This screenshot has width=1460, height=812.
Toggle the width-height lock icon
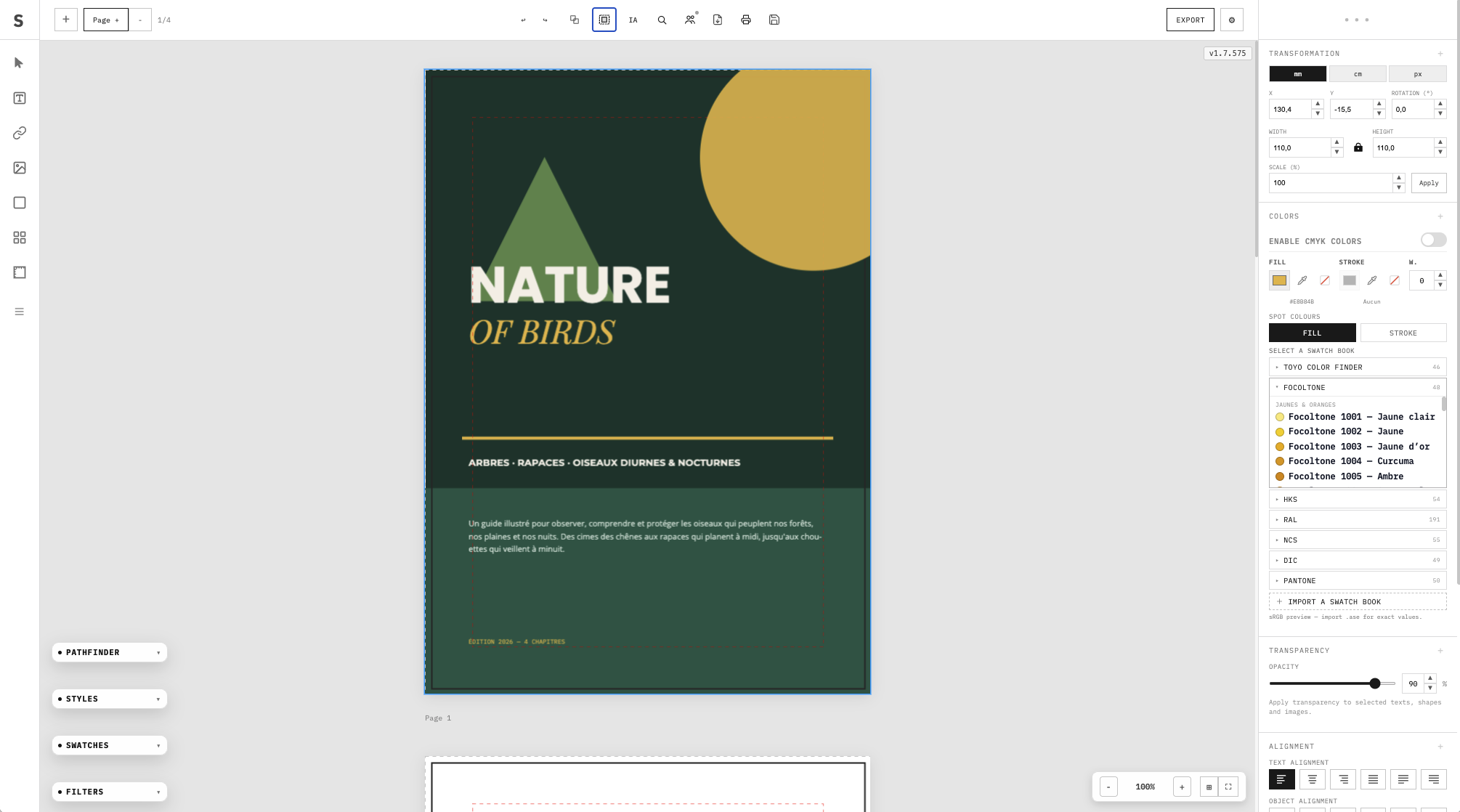[x=1358, y=147]
